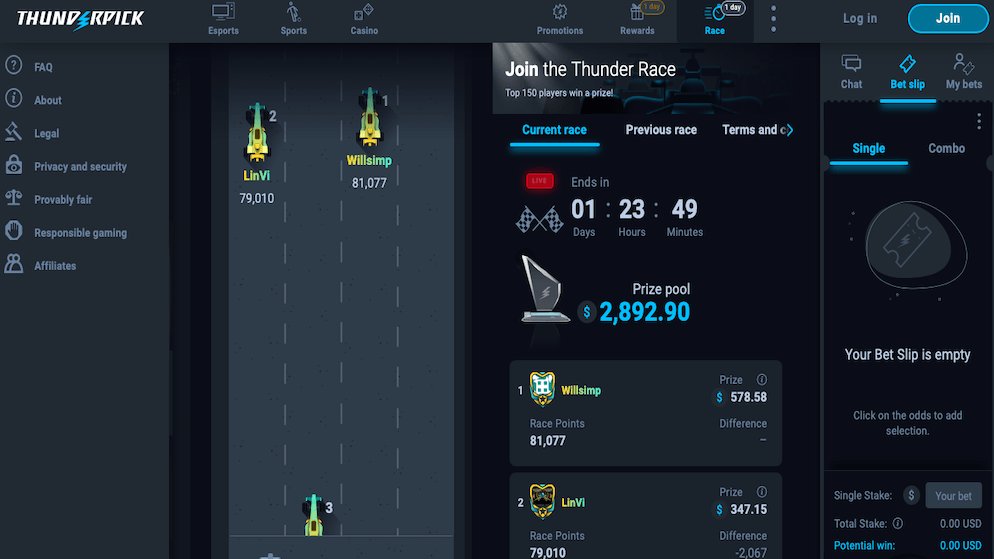The image size is (994, 559).
Task: Select the Bet slip panel
Action: pos(907,72)
